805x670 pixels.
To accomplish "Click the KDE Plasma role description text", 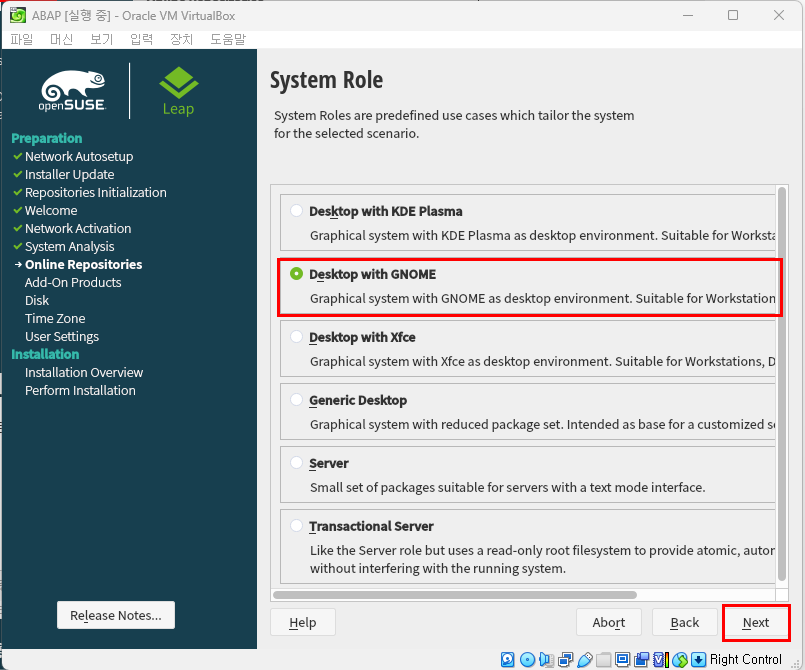I will pos(542,235).
